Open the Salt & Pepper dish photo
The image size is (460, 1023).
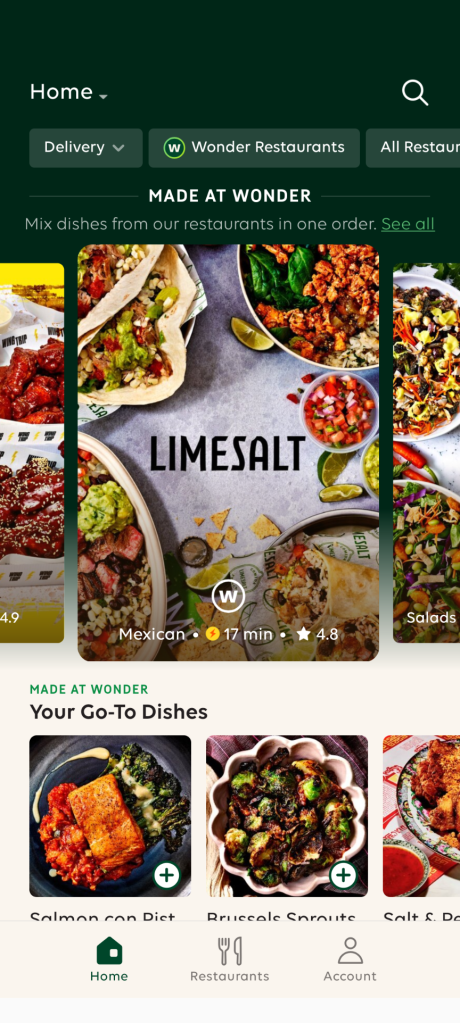pyautogui.click(x=422, y=816)
